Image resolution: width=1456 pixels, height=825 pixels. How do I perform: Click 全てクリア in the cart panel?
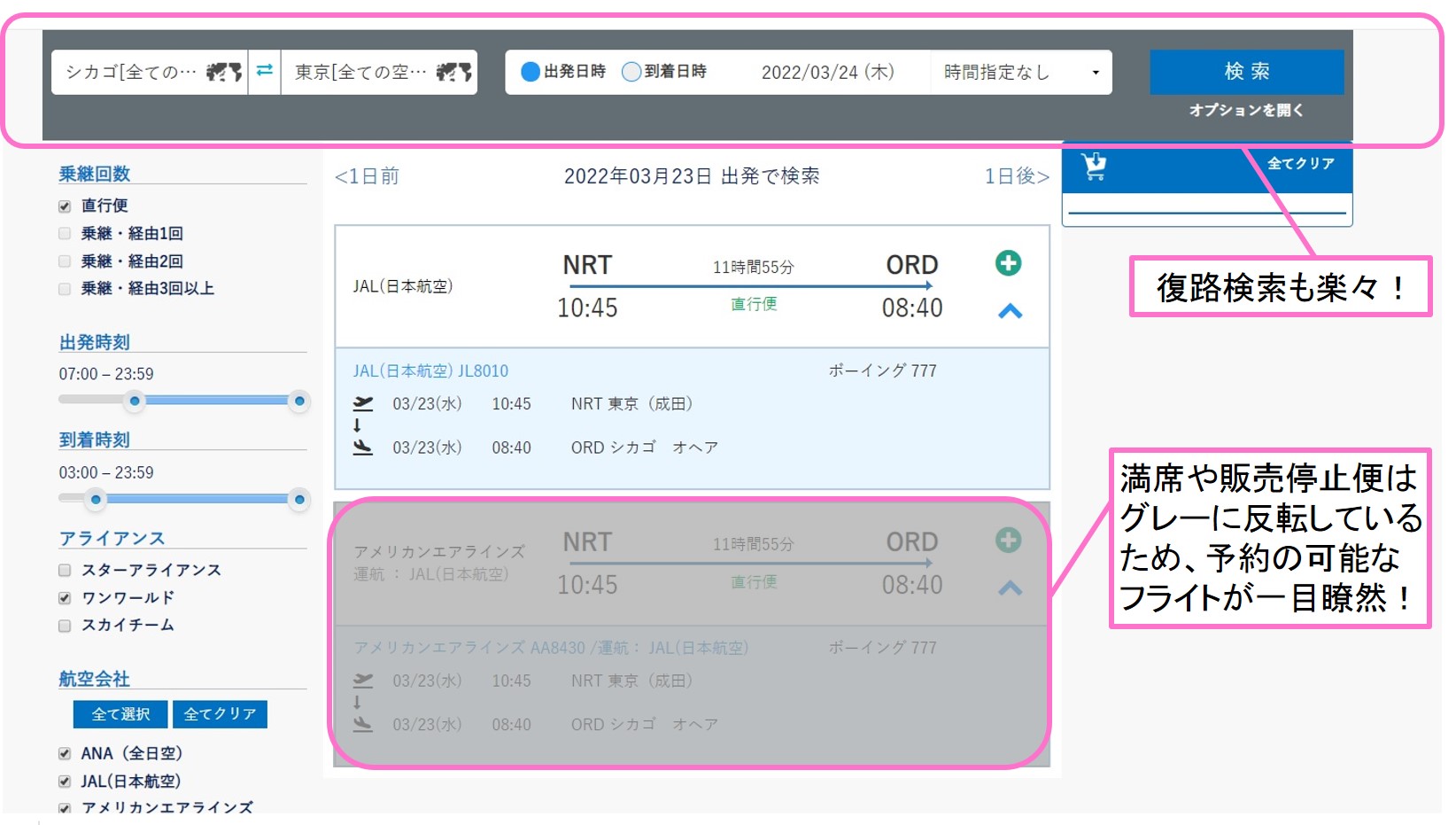click(x=1300, y=163)
